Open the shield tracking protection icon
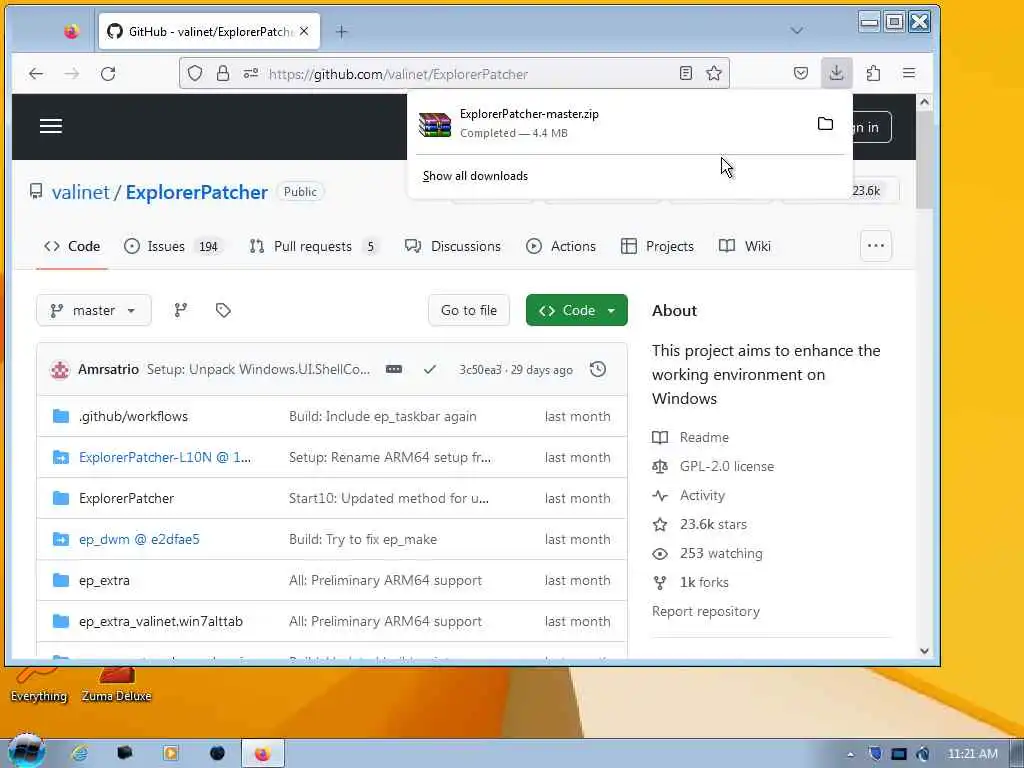The height and width of the screenshot is (768, 1024). point(195,74)
